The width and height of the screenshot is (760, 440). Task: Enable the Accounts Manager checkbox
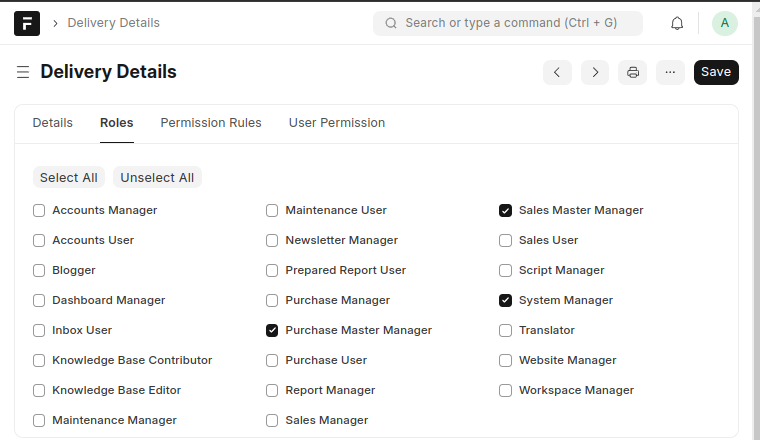pos(39,211)
